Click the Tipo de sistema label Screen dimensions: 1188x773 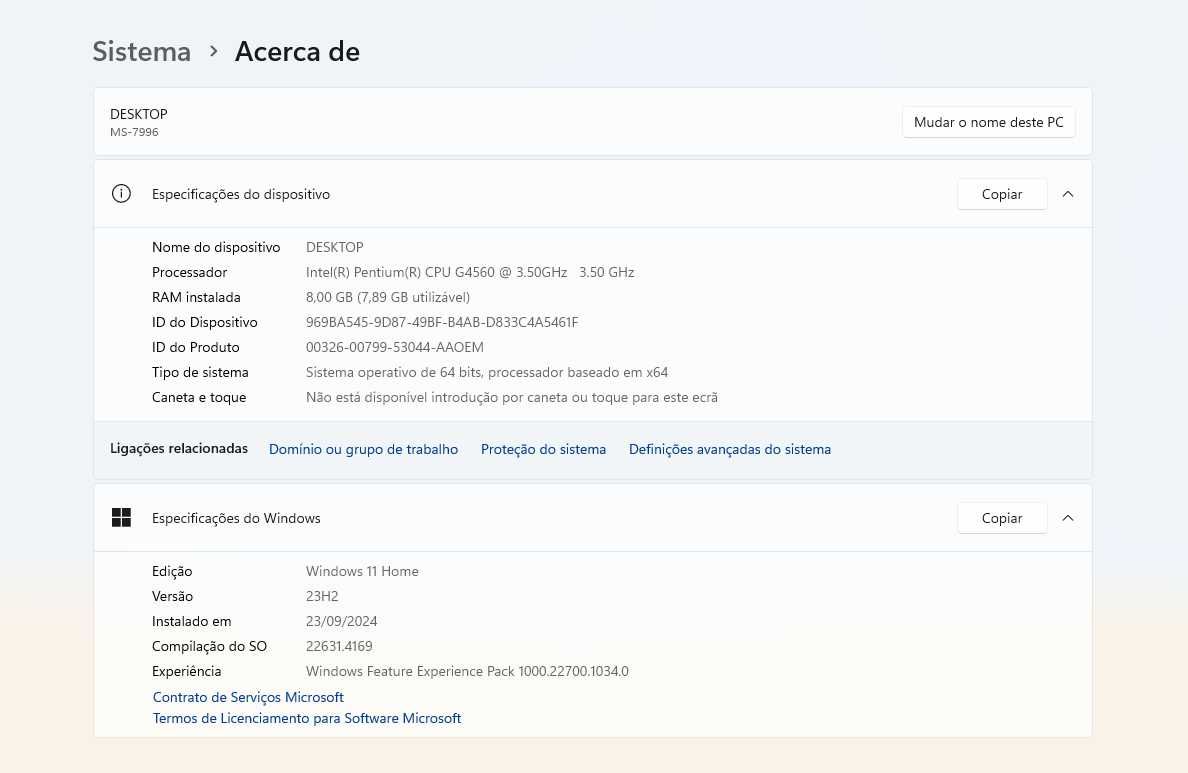click(x=200, y=372)
